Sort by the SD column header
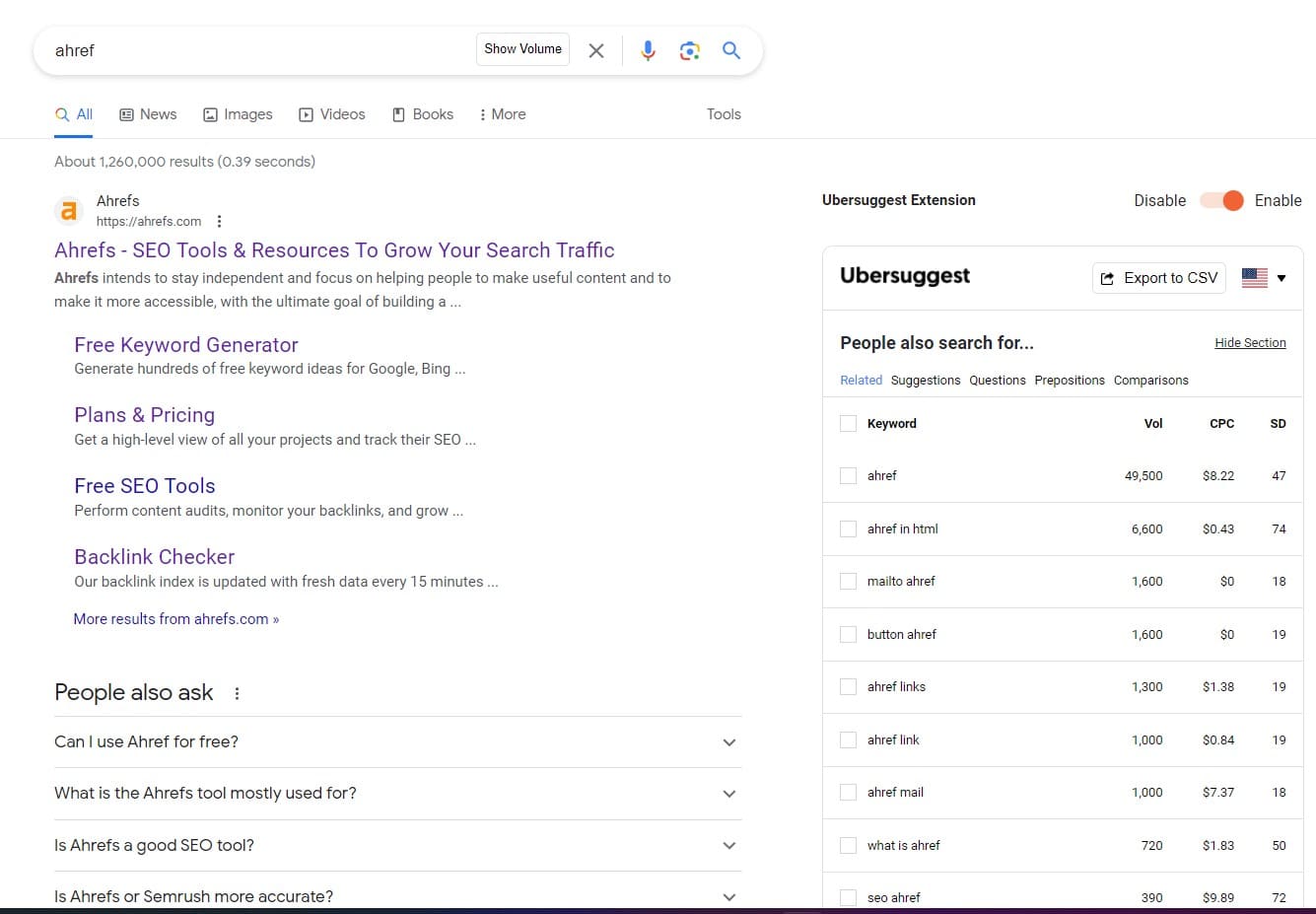This screenshot has height=914, width=1316. [1279, 424]
